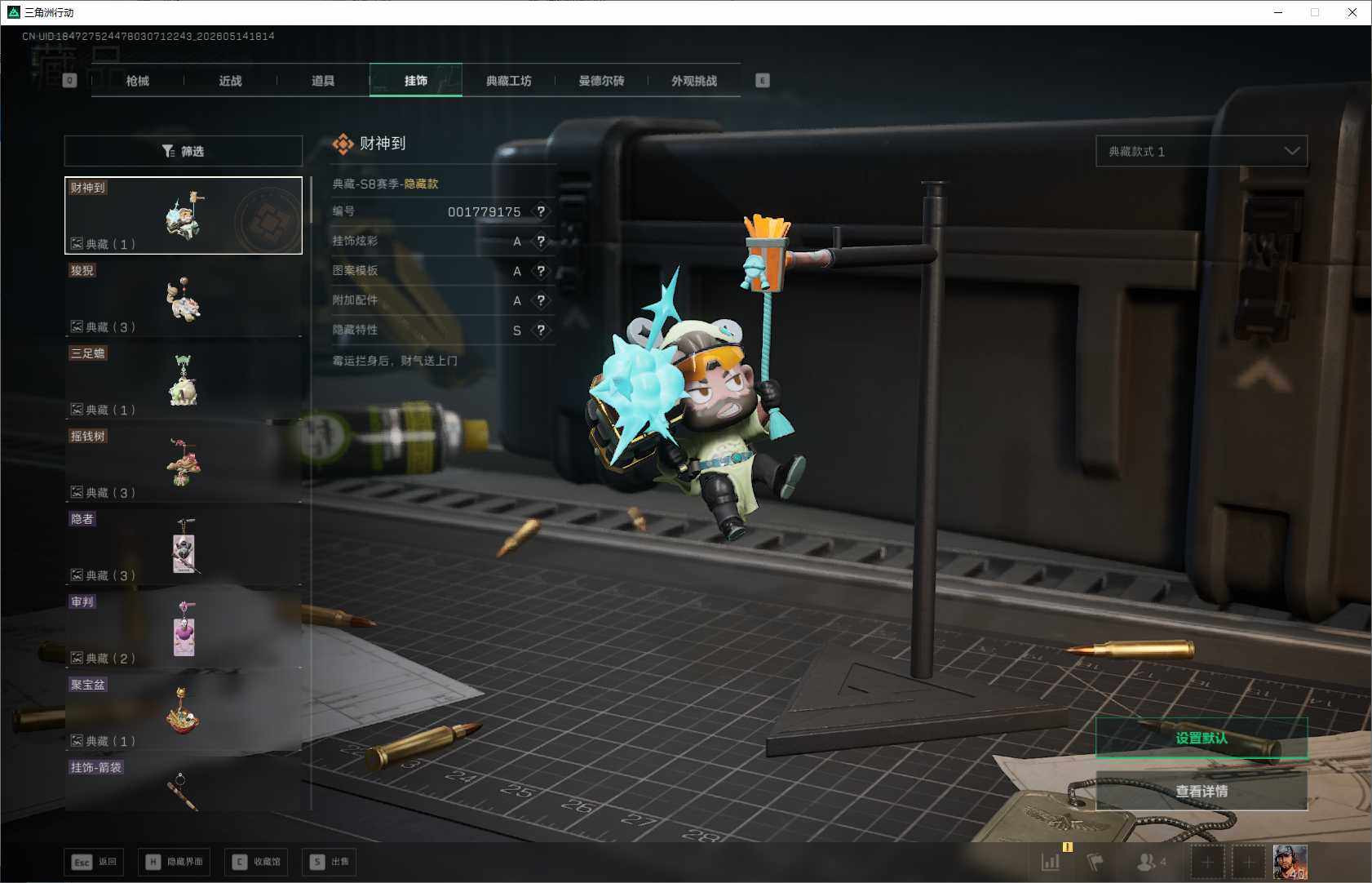Click the Esc 返回 button

[x=95, y=862]
